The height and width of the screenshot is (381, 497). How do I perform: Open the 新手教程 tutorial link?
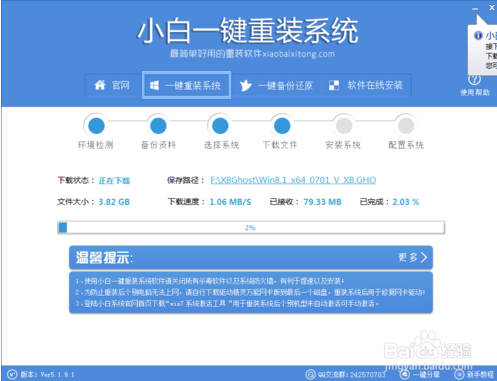coord(473,375)
